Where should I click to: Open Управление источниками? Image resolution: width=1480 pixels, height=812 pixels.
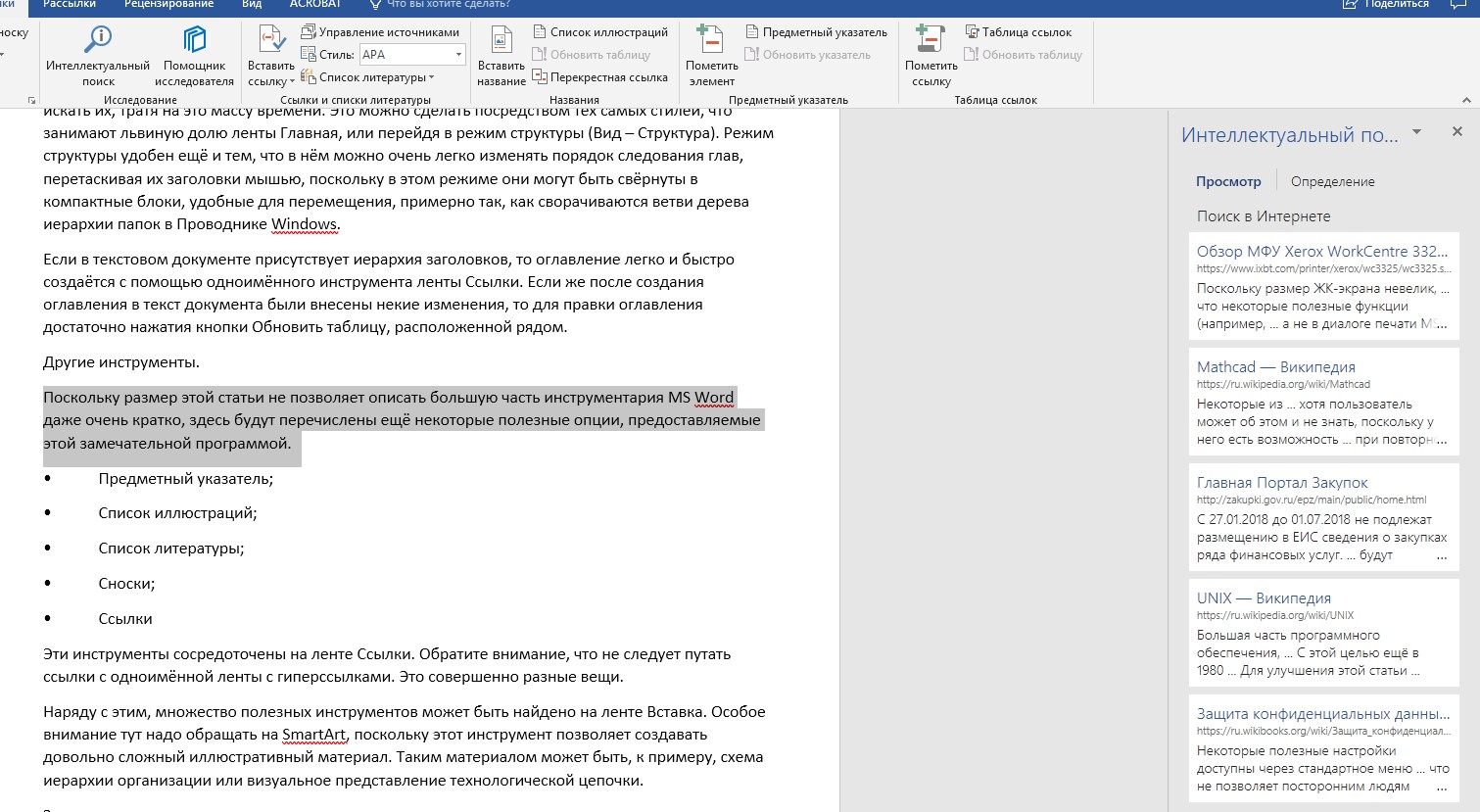[x=380, y=32]
